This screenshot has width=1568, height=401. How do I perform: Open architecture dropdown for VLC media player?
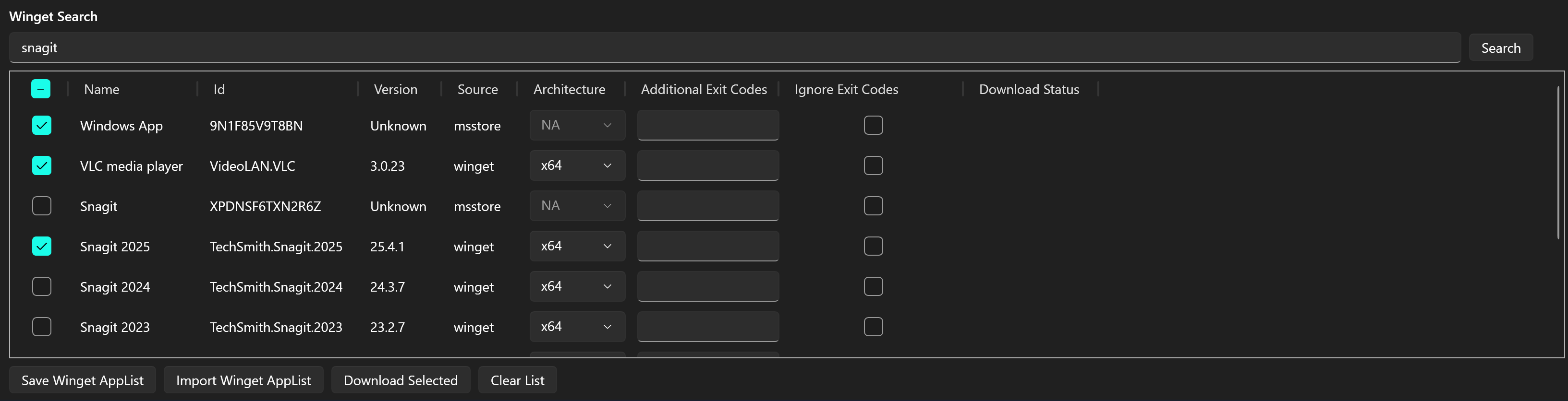click(576, 165)
